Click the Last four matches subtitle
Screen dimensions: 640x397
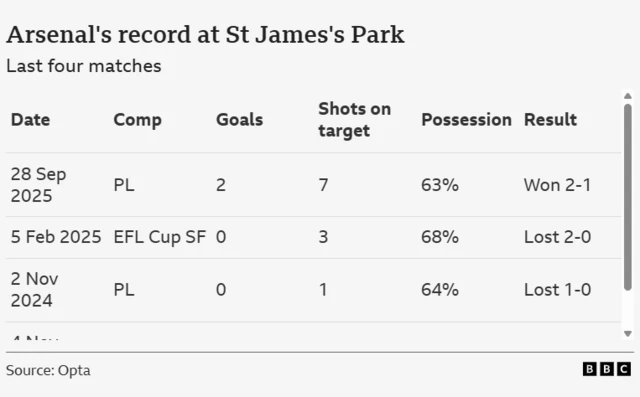tap(84, 66)
